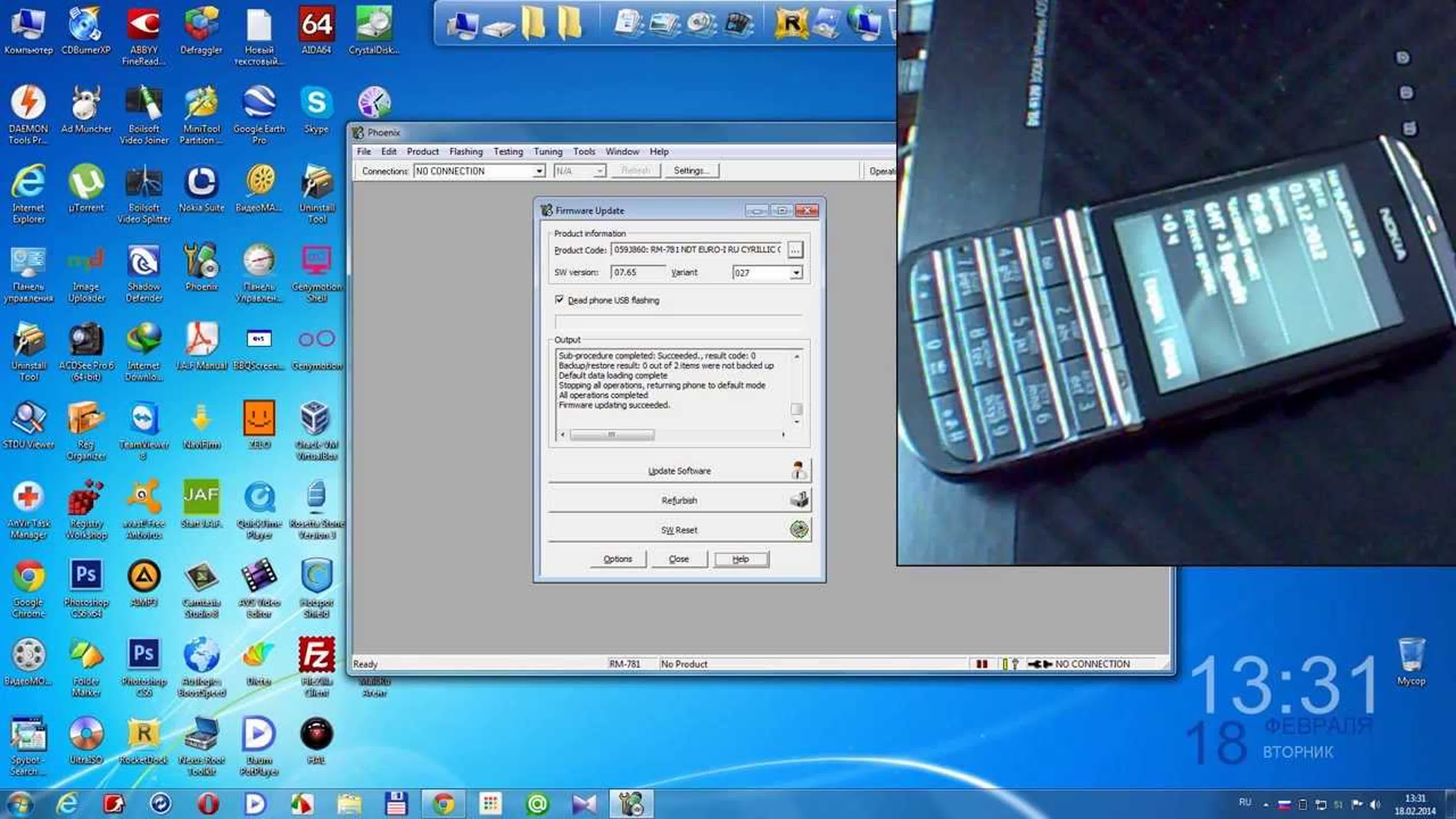Open the Tools menu in Phoenix
Image resolution: width=1456 pixels, height=819 pixels.
click(x=584, y=151)
